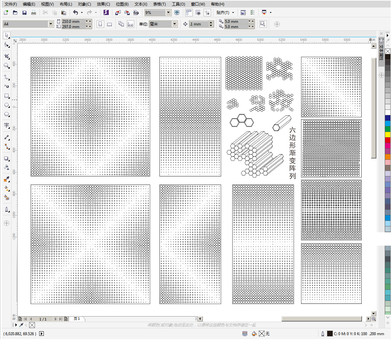Select the Ellipse tool
Screen dimensions: 392x360
coord(7,106)
